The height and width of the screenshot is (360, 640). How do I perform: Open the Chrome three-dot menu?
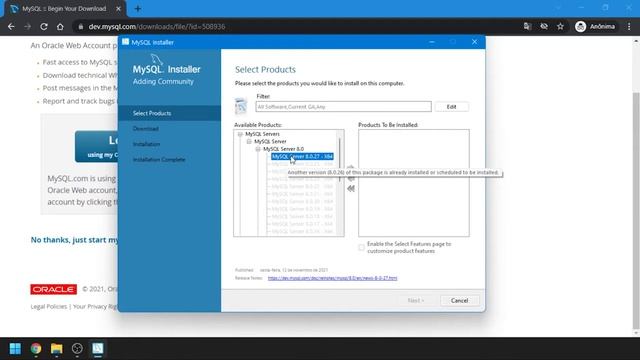pyautogui.click(x=629, y=27)
